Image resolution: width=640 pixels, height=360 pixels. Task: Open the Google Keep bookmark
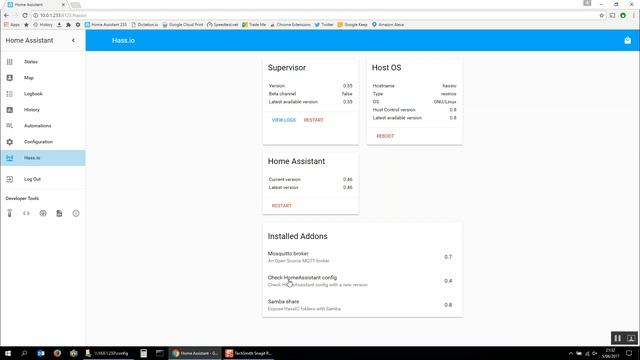click(x=352, y=24)
